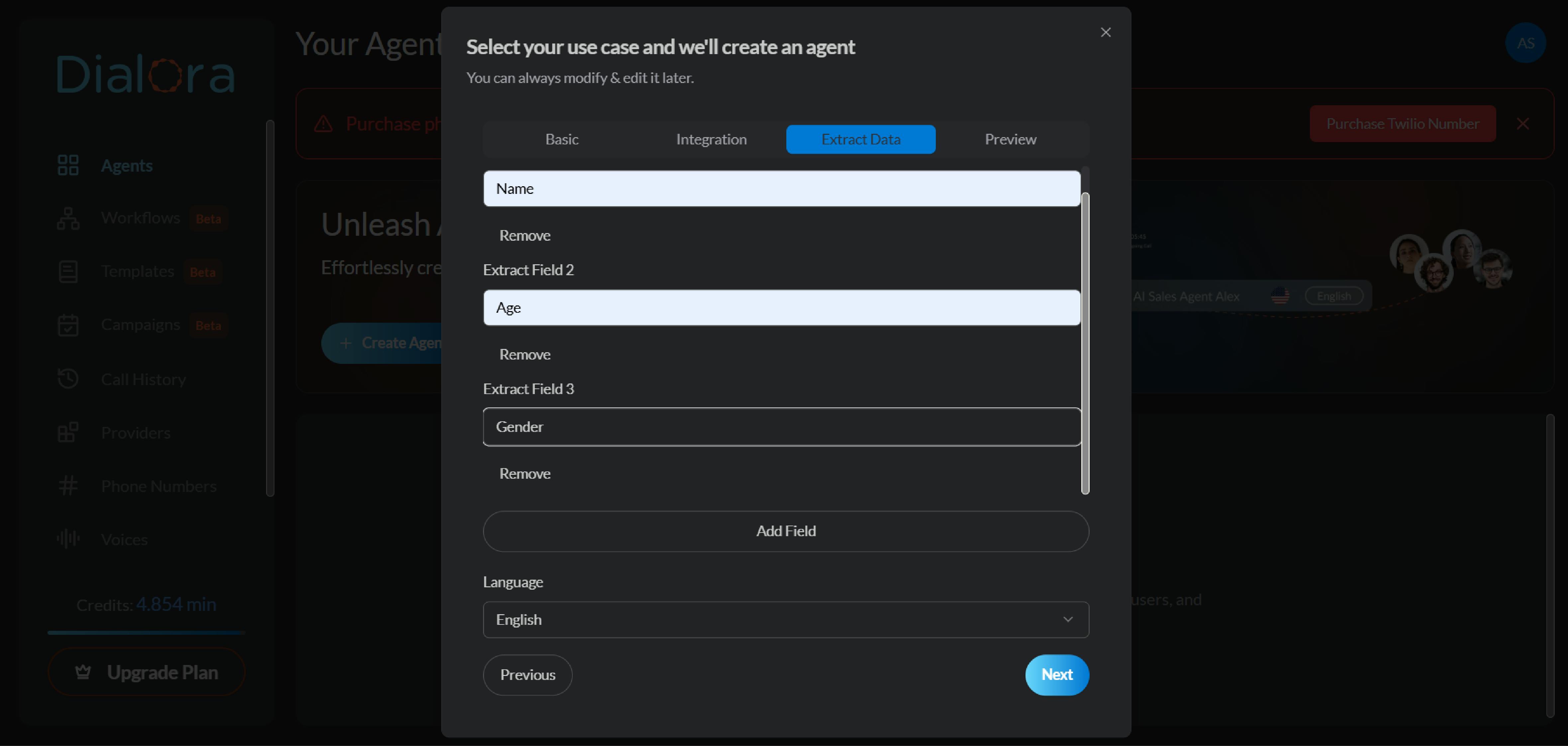Open Voices using the waveform icon

(x=67, y=538)
